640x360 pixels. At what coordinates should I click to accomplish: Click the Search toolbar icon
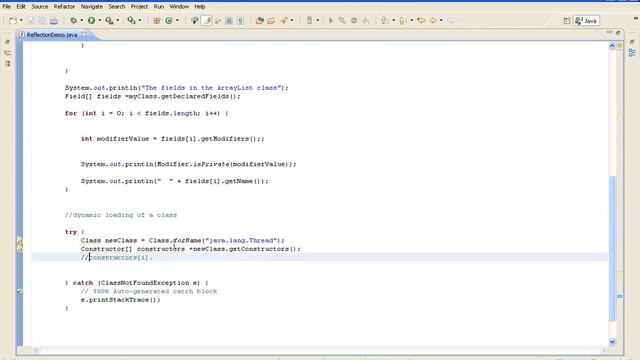(x=131, y=20)
